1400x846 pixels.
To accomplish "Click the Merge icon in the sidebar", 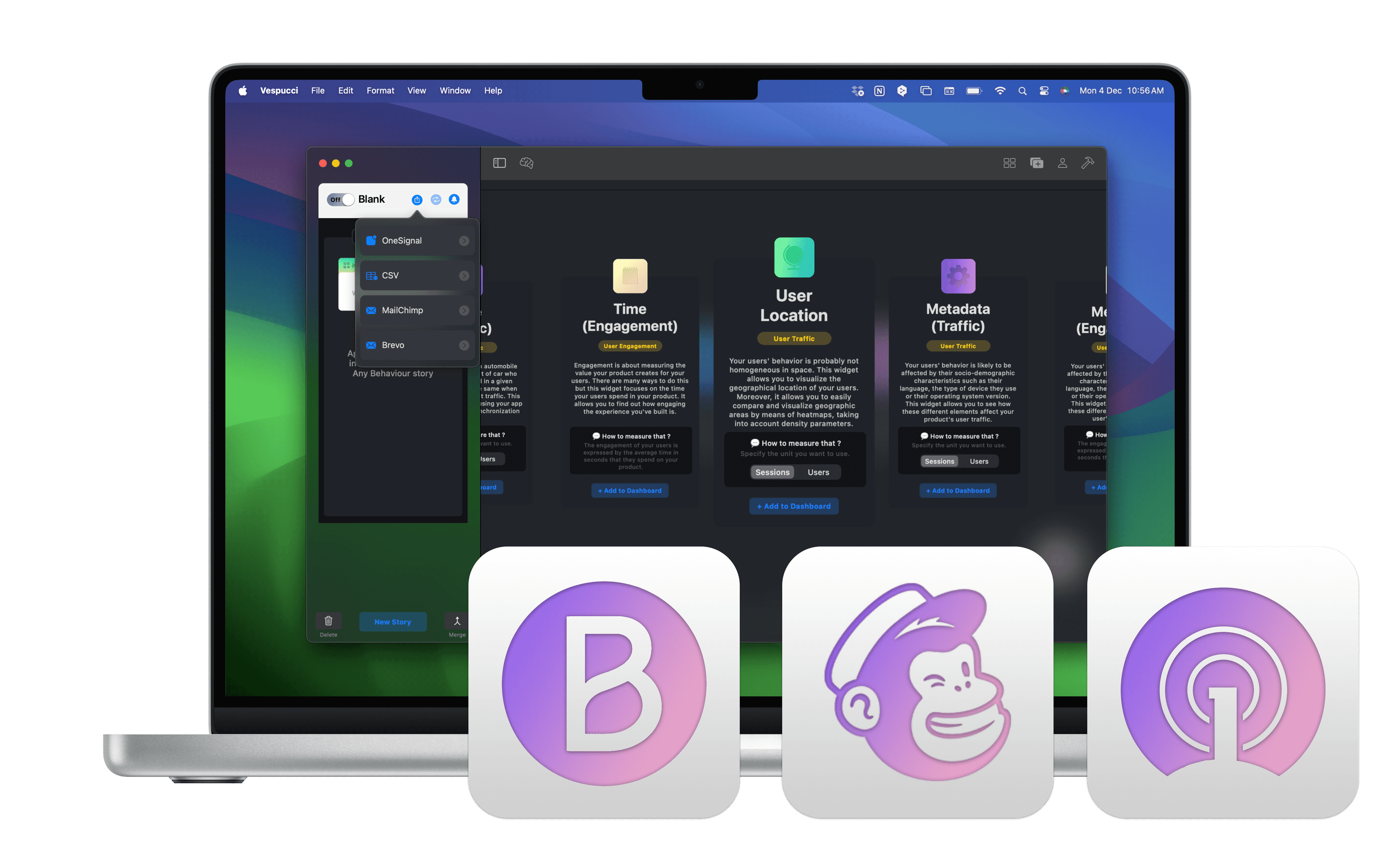I will 457,620.
